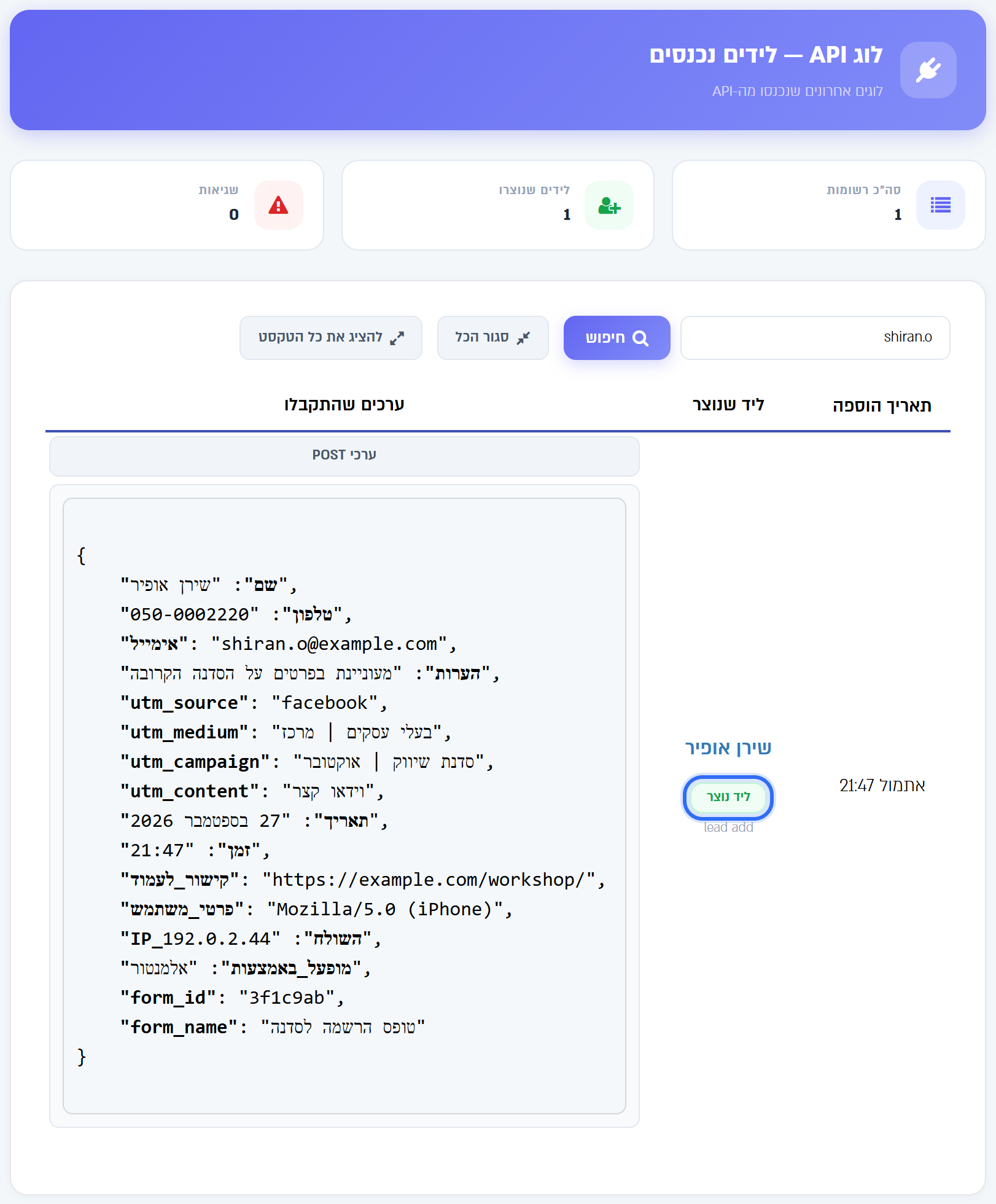Click the lead add label
The height and width of the screenshot is (1204, 996).
coord(728,827)
